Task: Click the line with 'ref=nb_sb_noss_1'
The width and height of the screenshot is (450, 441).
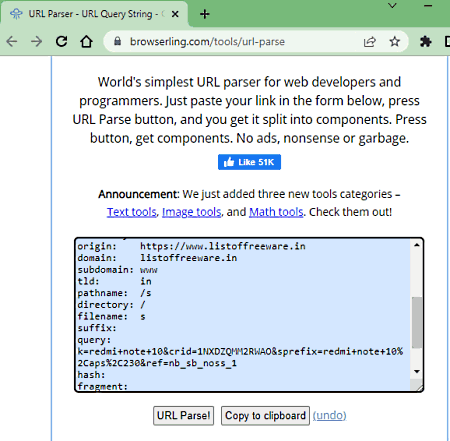Action: point(157,363)
